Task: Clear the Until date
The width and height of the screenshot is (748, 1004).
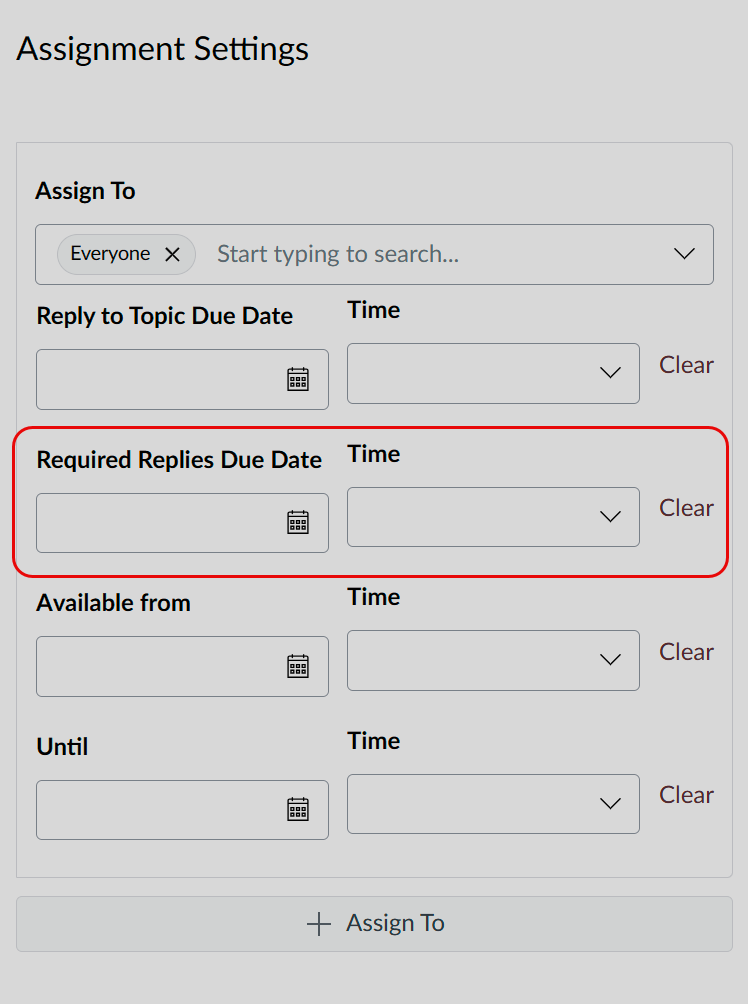Action: click(687, 795)
